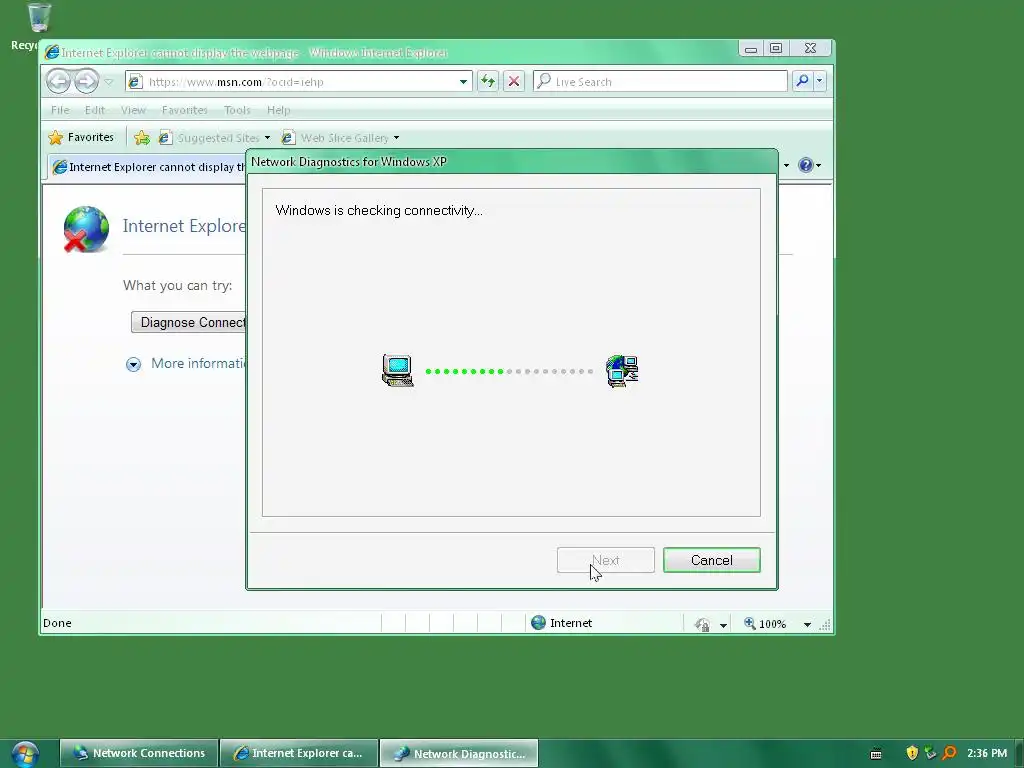Open the Favorites menu
1024x768 pixels.
[x=185, y=110]
